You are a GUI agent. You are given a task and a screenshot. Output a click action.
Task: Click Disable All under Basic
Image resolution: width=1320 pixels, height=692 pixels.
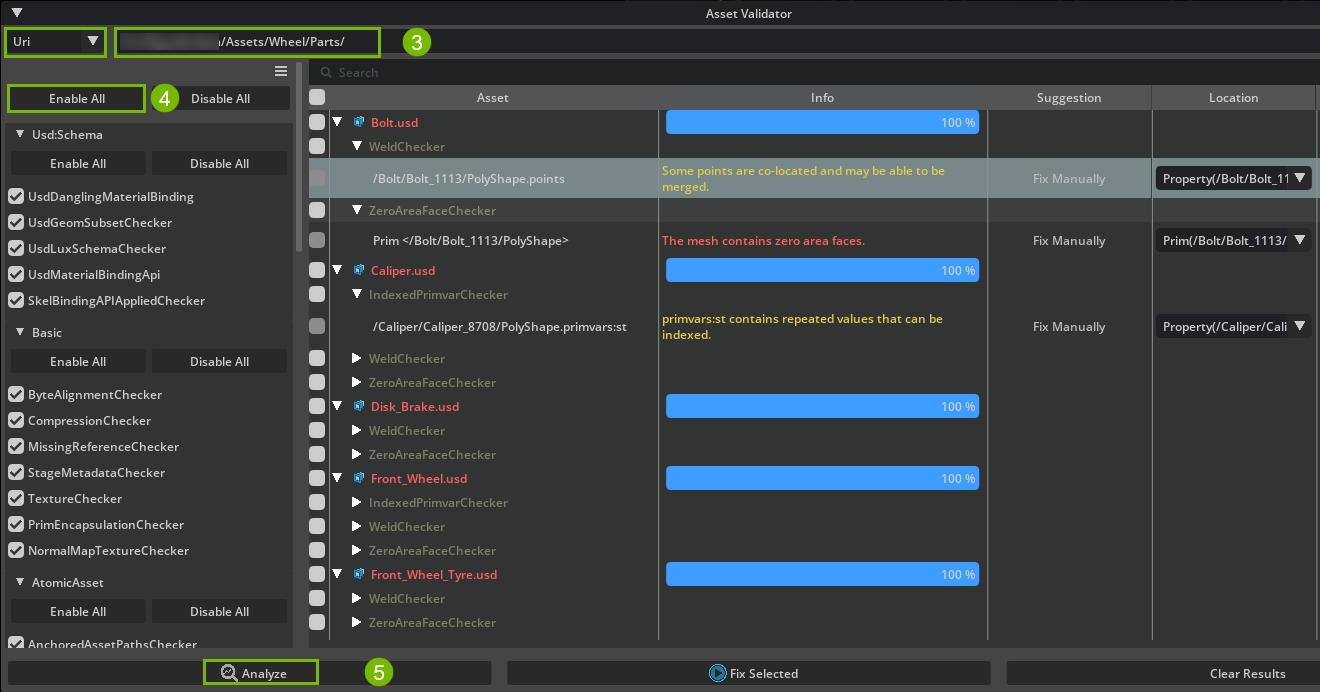click(220, 361)
